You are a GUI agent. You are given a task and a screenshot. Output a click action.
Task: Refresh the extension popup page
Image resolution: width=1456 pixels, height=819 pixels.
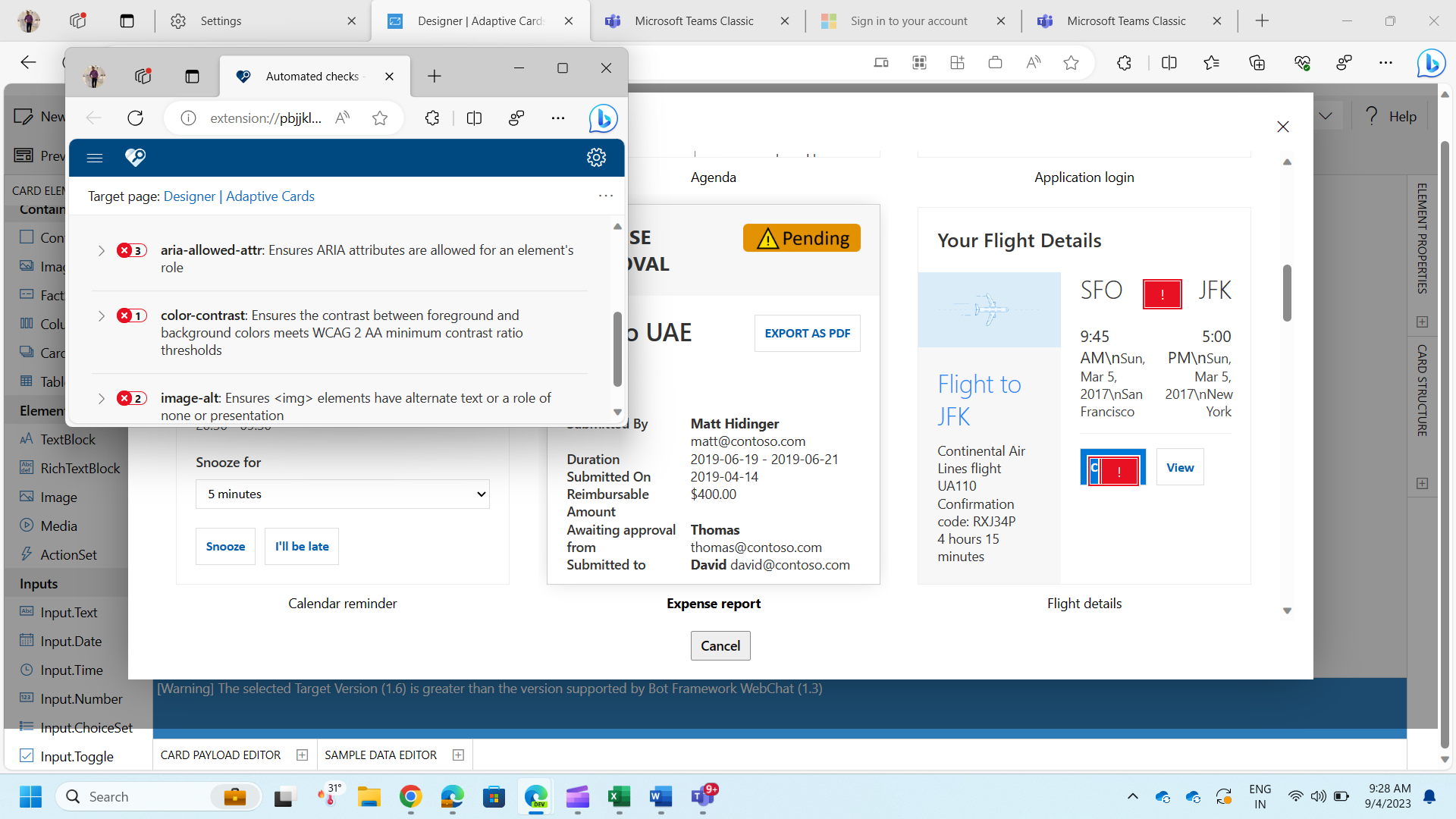coord(135,118)
